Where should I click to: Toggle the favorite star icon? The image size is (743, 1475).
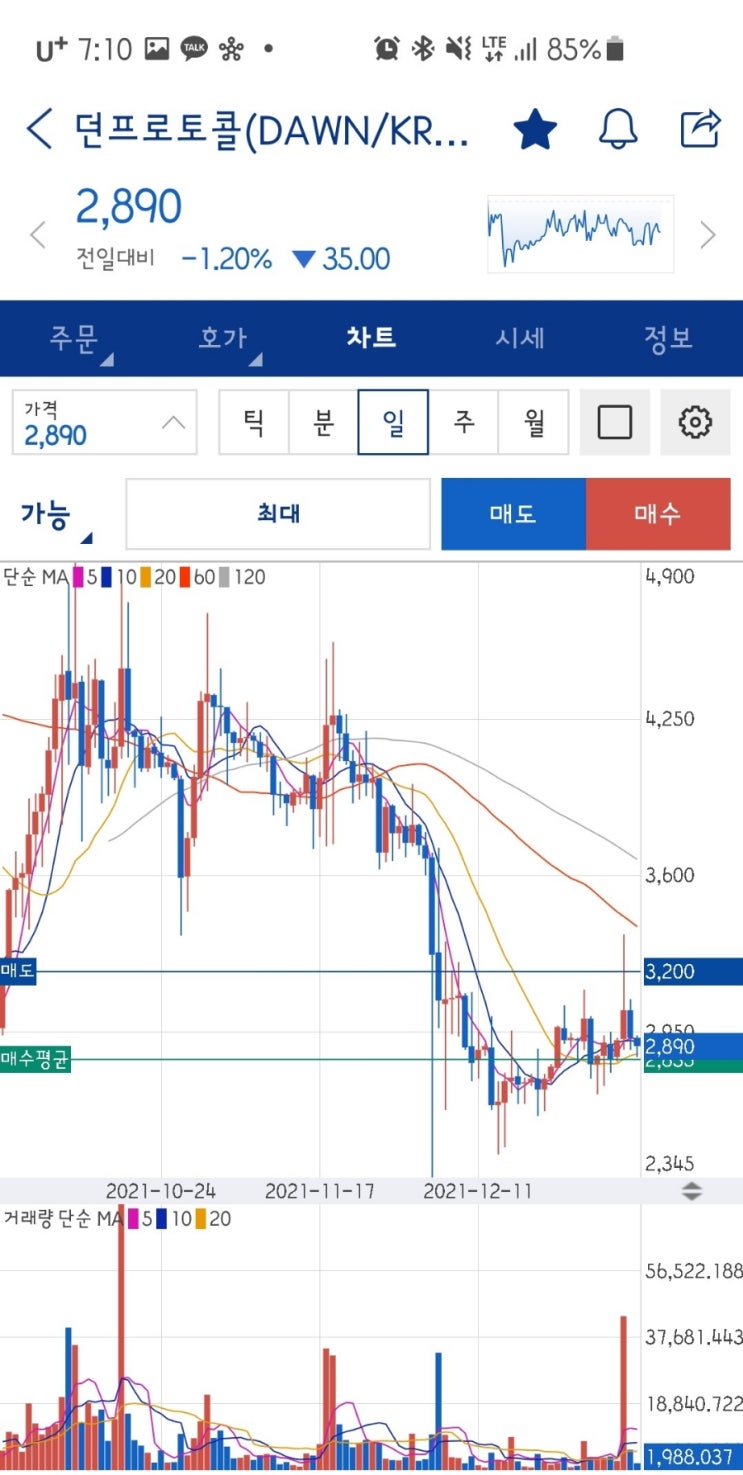click(535, 129)
